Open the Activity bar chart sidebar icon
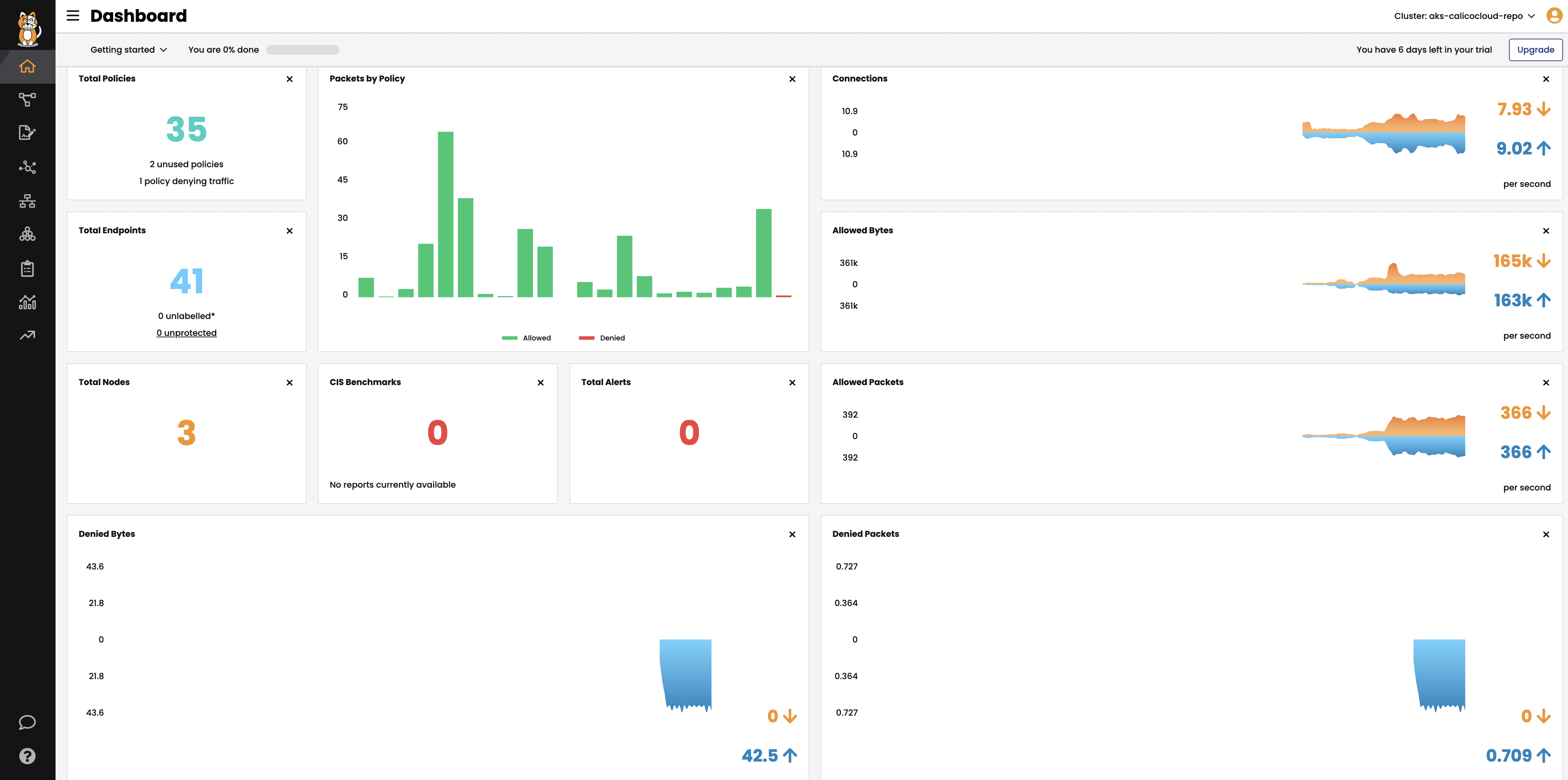The width and height of the screenshot is (1568, 780). (27, 302)
